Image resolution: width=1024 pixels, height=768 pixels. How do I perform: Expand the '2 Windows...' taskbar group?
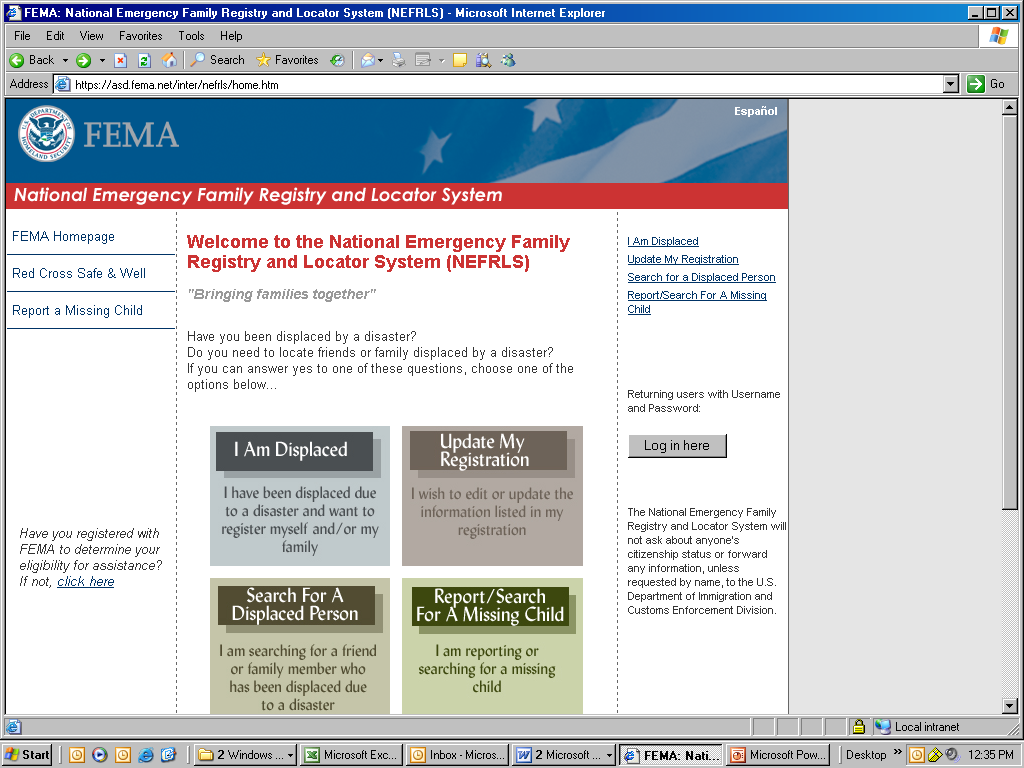click(246, 755)
